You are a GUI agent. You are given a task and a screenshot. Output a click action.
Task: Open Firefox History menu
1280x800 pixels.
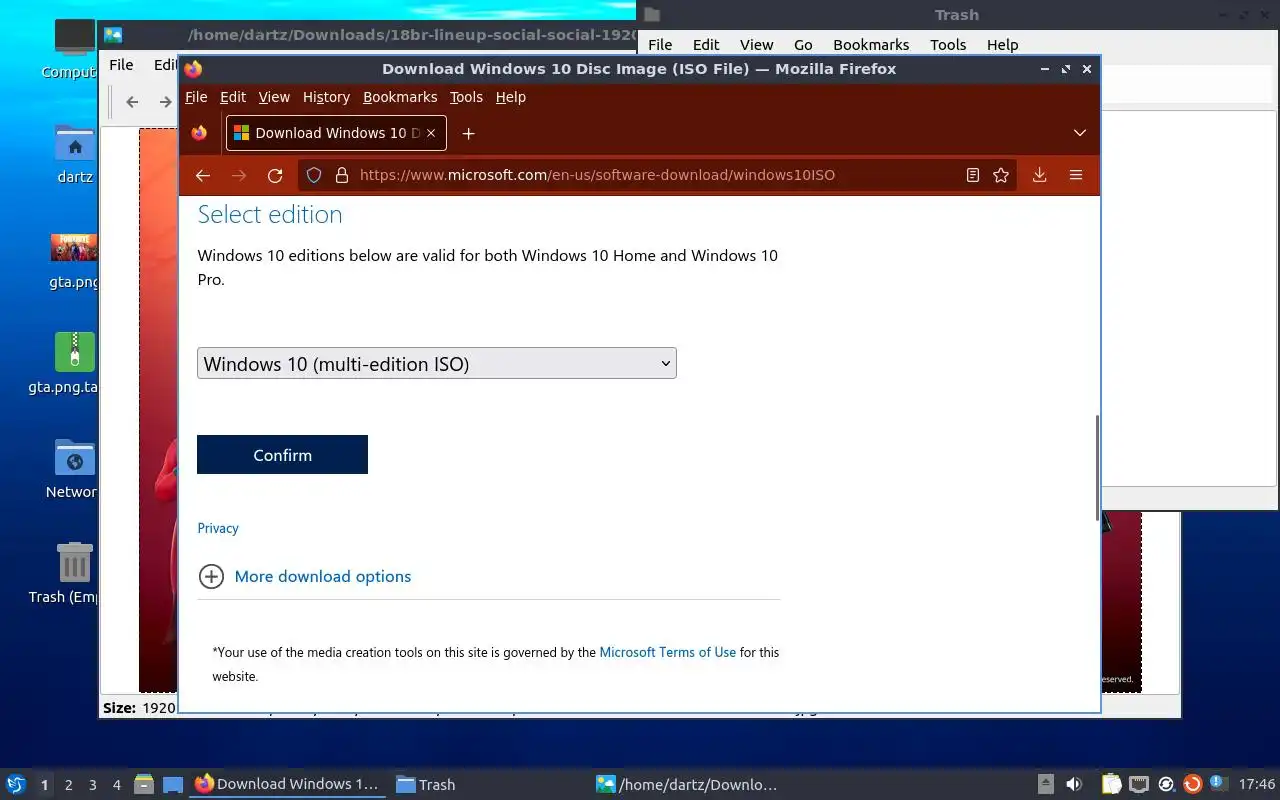(326, 97)
